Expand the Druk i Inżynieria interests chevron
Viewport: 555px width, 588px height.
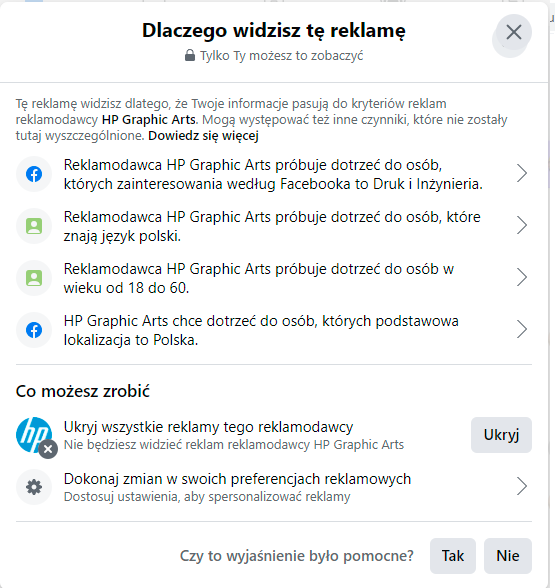522,174
